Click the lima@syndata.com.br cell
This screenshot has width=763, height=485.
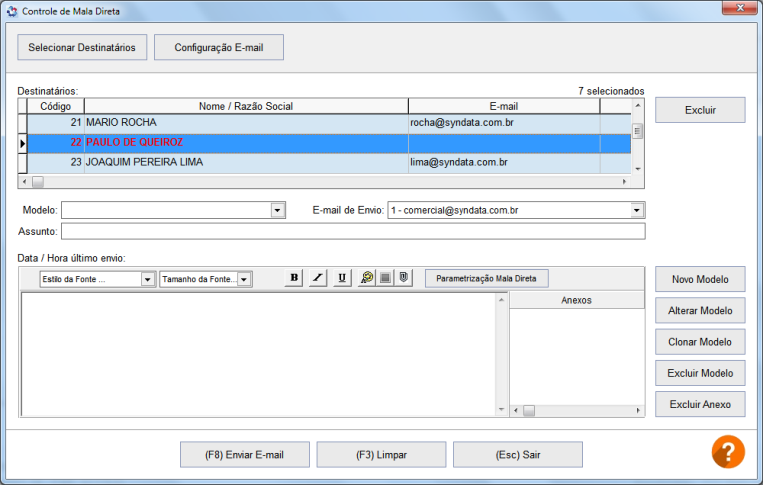[504, 163]
